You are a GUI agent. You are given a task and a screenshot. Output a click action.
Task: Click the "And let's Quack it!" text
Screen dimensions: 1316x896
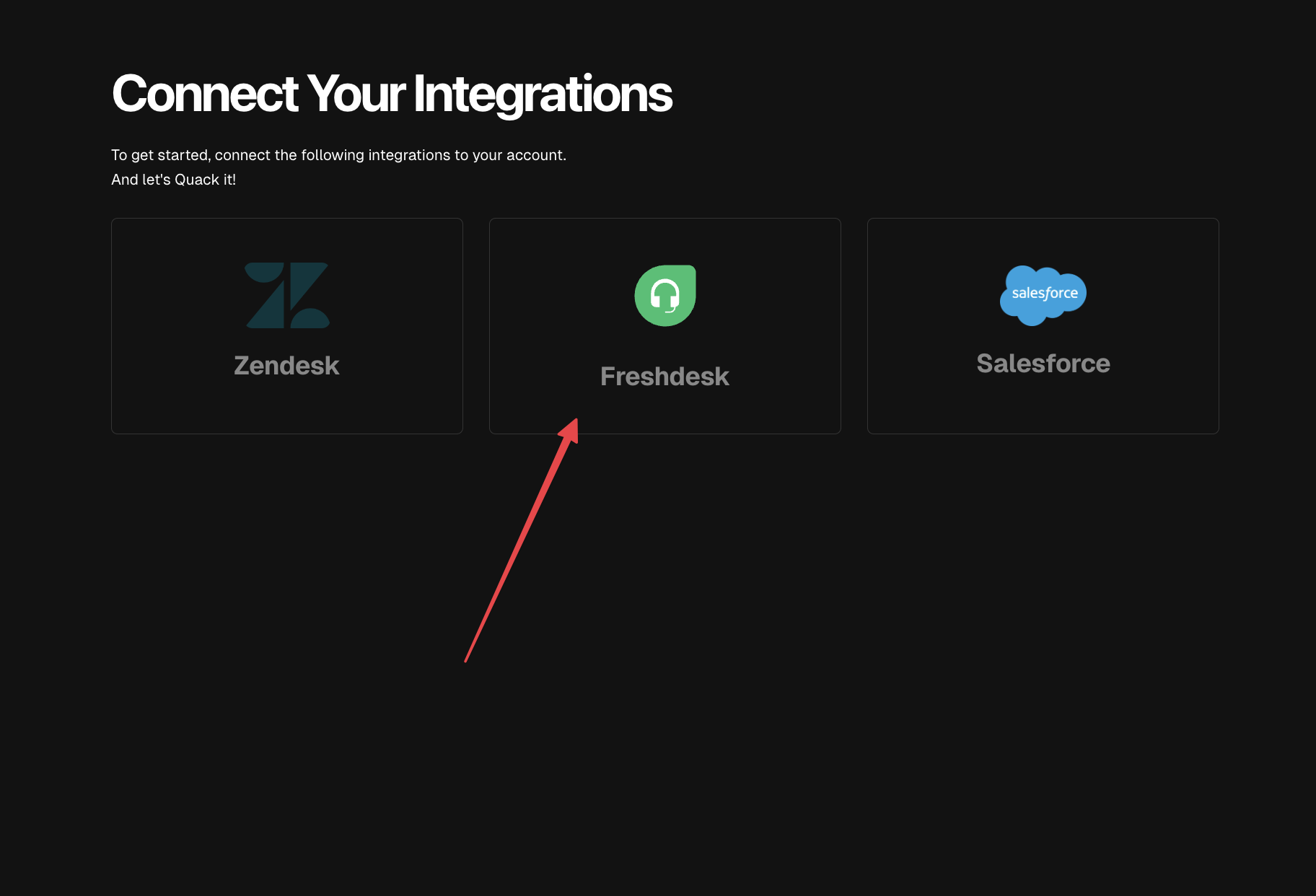click(x=173, y=180)
